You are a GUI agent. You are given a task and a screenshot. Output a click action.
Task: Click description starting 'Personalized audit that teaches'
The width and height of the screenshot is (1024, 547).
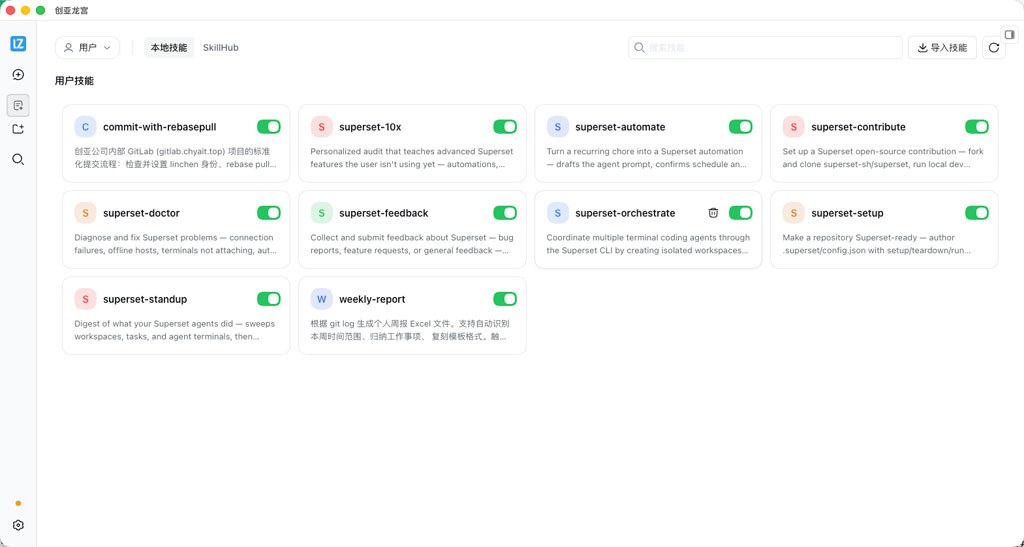[411, 157]
